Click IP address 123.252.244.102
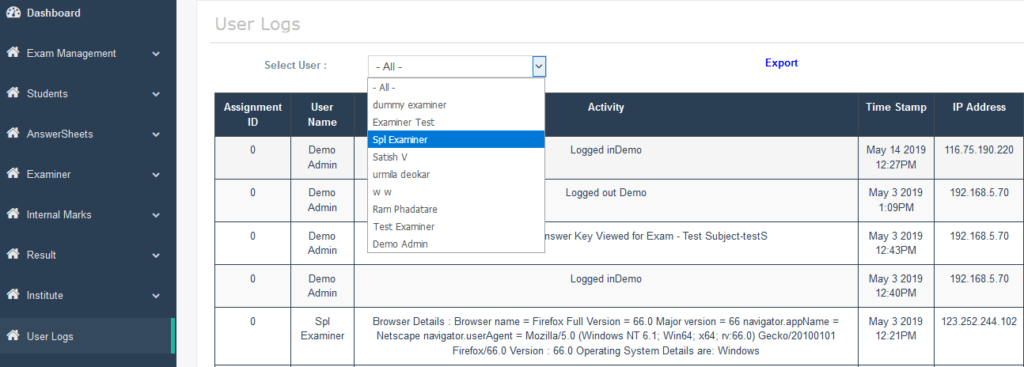This screenshot has height=367, width=1024. coord(979,321)
